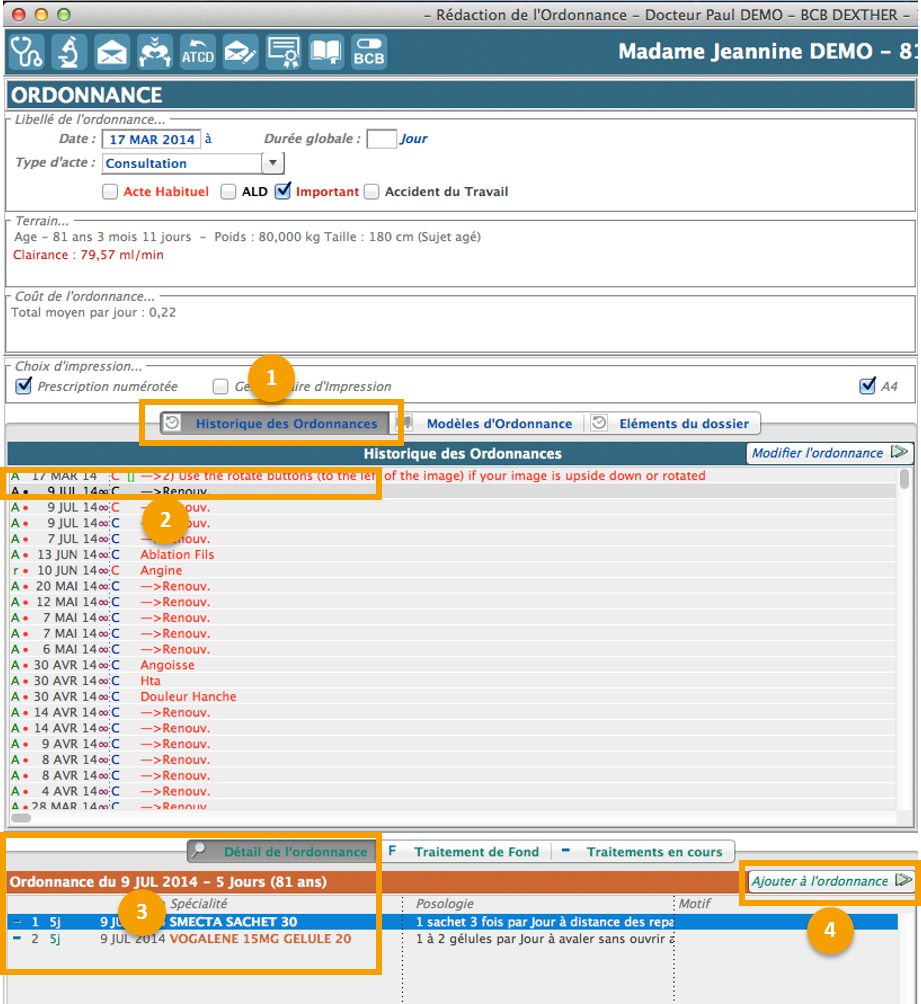921x1004 pixels.
Task: Click the Durée globale input field
Action: (x=381, y=139)
